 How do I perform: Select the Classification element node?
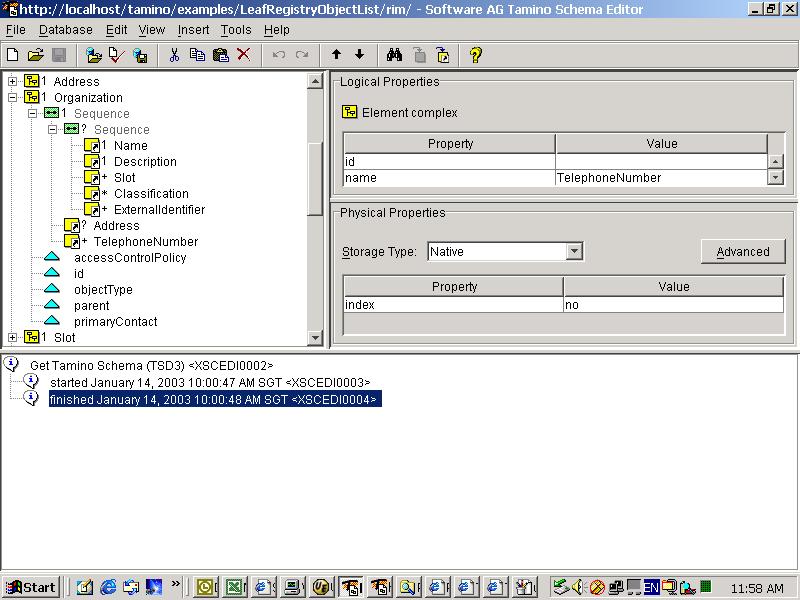(x=151, y=194)
